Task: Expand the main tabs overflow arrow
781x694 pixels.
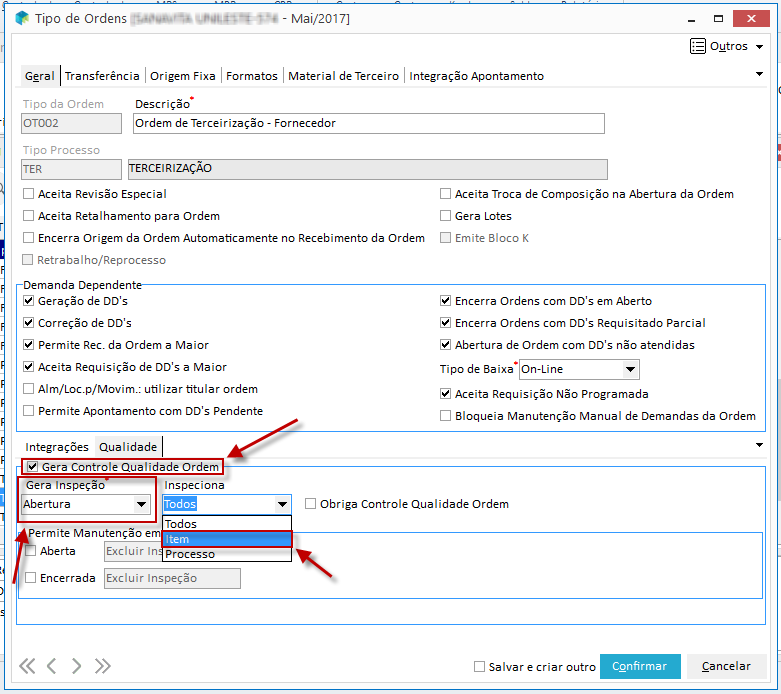Action: click(x=759, y=74)
